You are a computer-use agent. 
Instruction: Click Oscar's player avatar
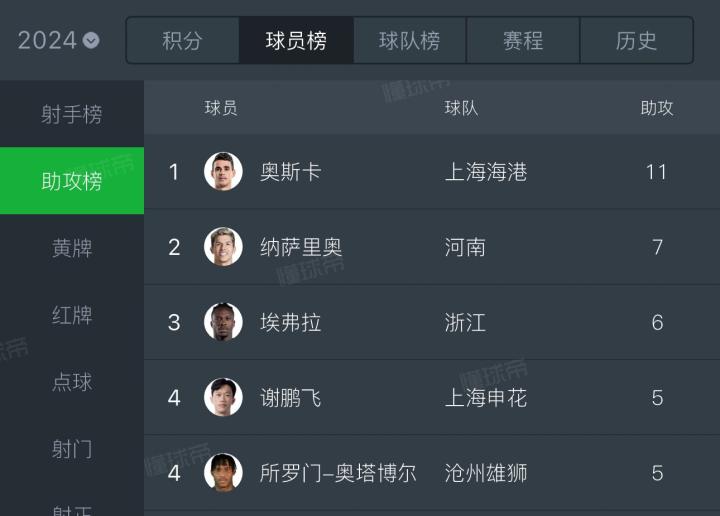click(x=223, y=172)
